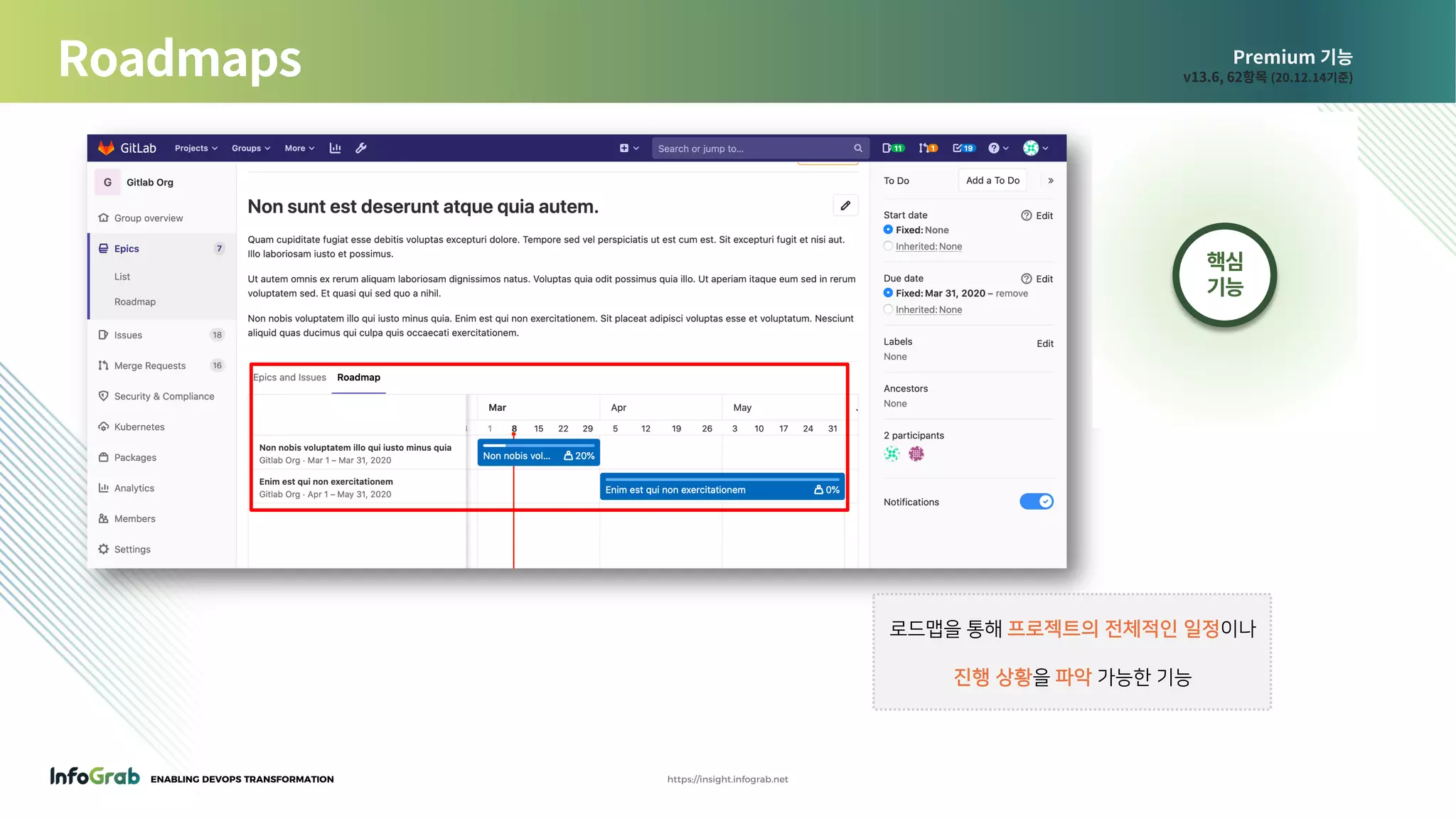
Task: Click the new item plus icon
Action: click(x=624, y=148)
